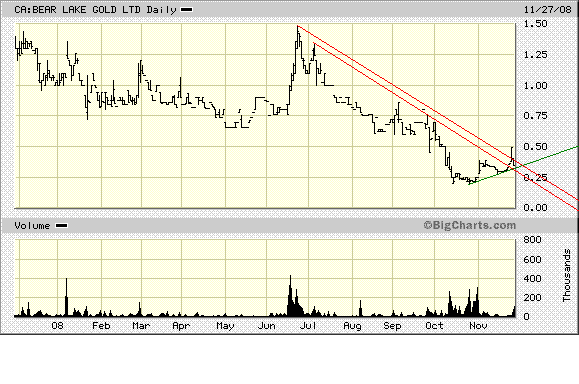Click the chart title CA:BEAR LAKE GOLD LTD Daily
This screenshot has width=579, height=384.
(x=95, y=10)
